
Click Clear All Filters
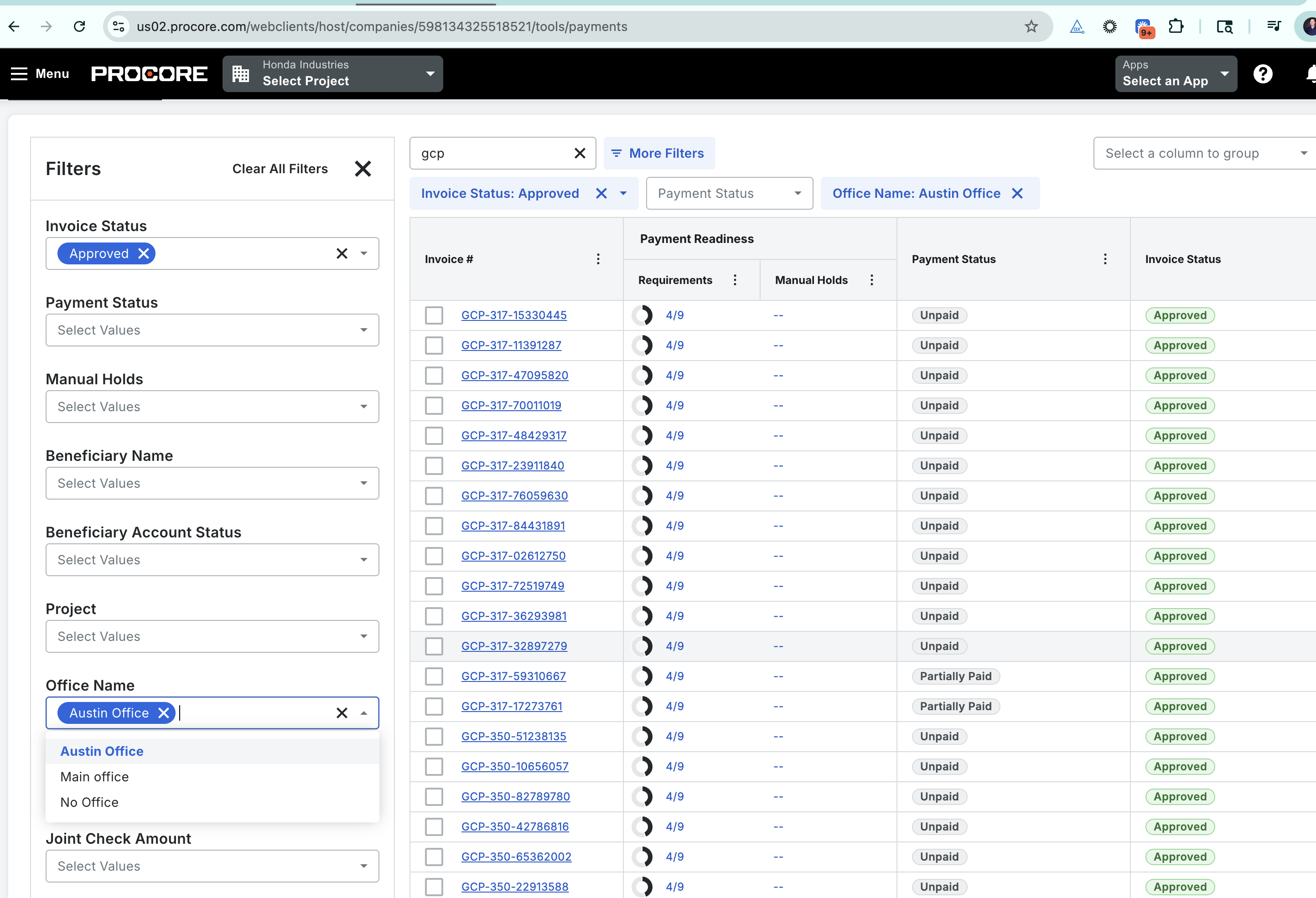(x=280, y=169)
